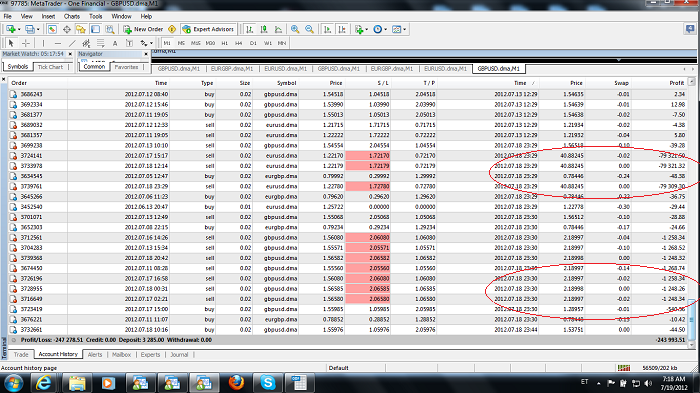This screenshot has width=700, height=393.
Task: Sort history by Symbol column header
Action: click(x=286, y=83)
